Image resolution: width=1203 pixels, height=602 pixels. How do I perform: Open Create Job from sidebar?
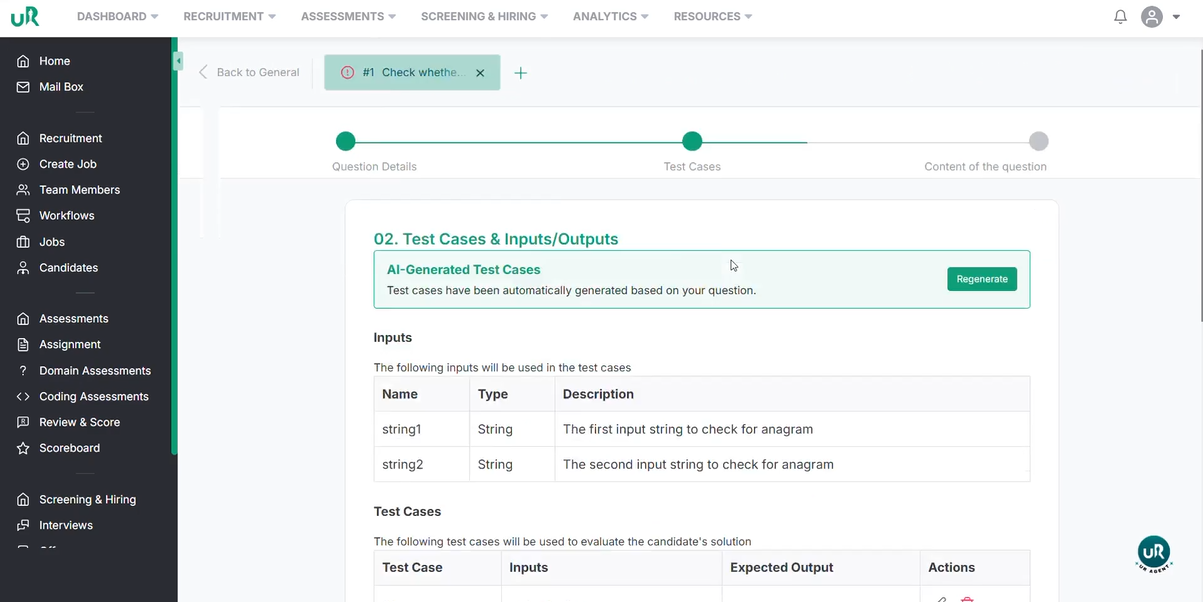coord(67,164)
